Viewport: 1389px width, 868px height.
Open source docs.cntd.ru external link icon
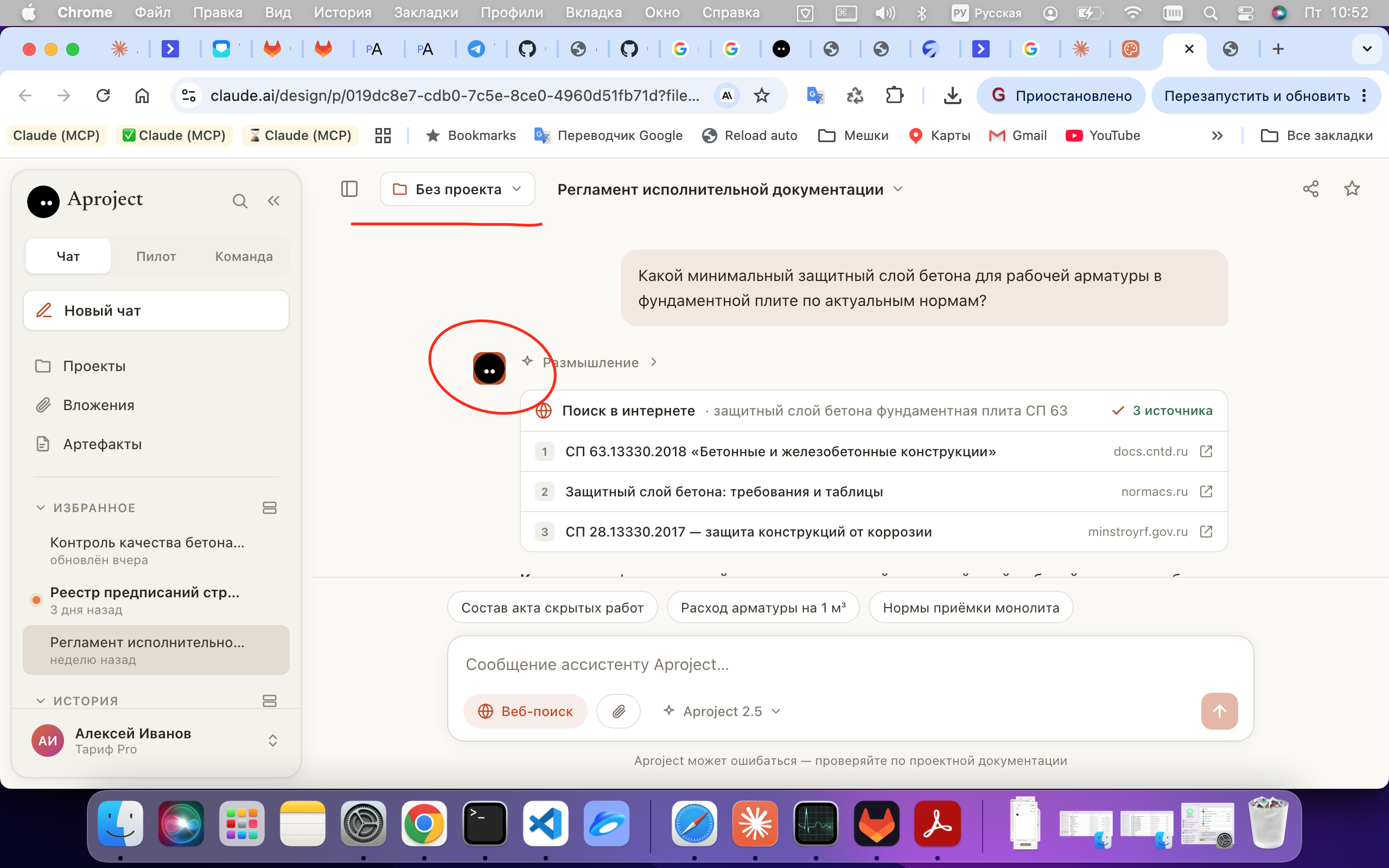pos(1206,451)
